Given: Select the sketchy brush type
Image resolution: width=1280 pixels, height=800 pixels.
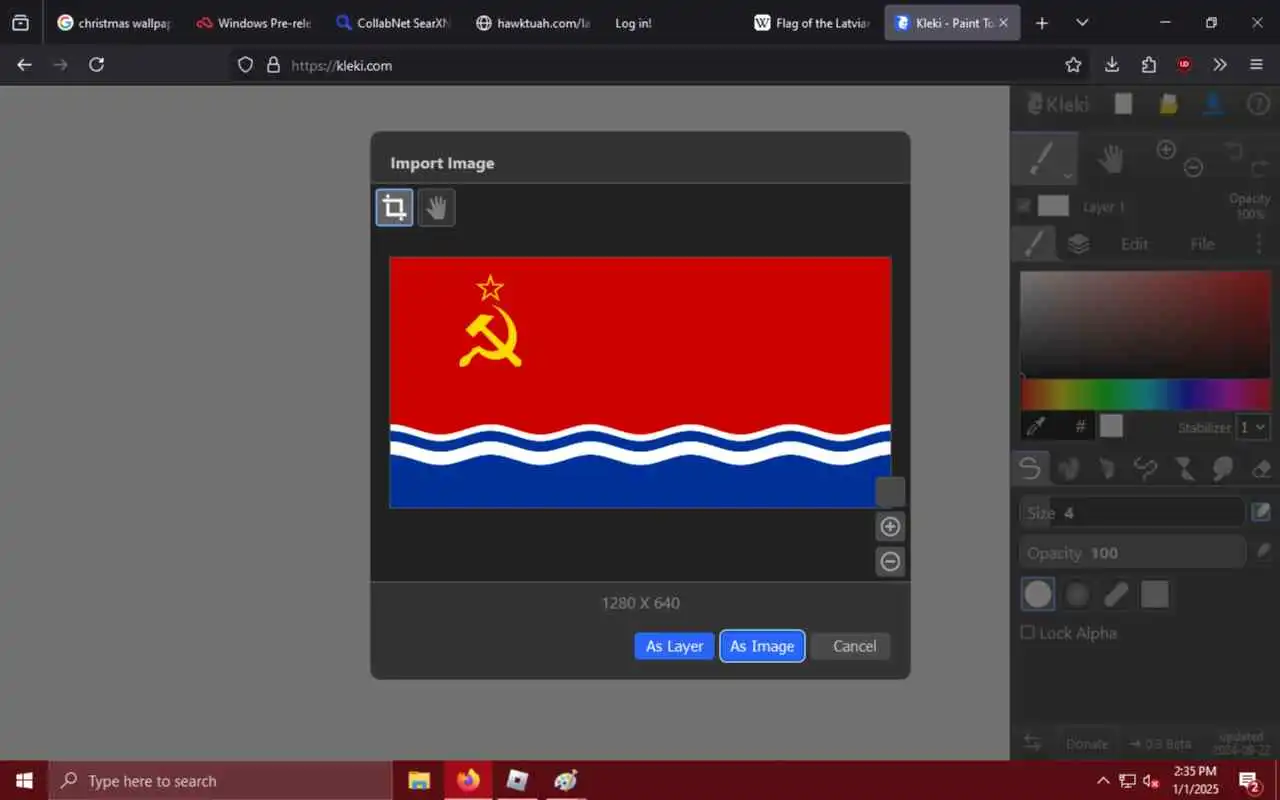Looking at the screenshot, I should (1106, 467).
